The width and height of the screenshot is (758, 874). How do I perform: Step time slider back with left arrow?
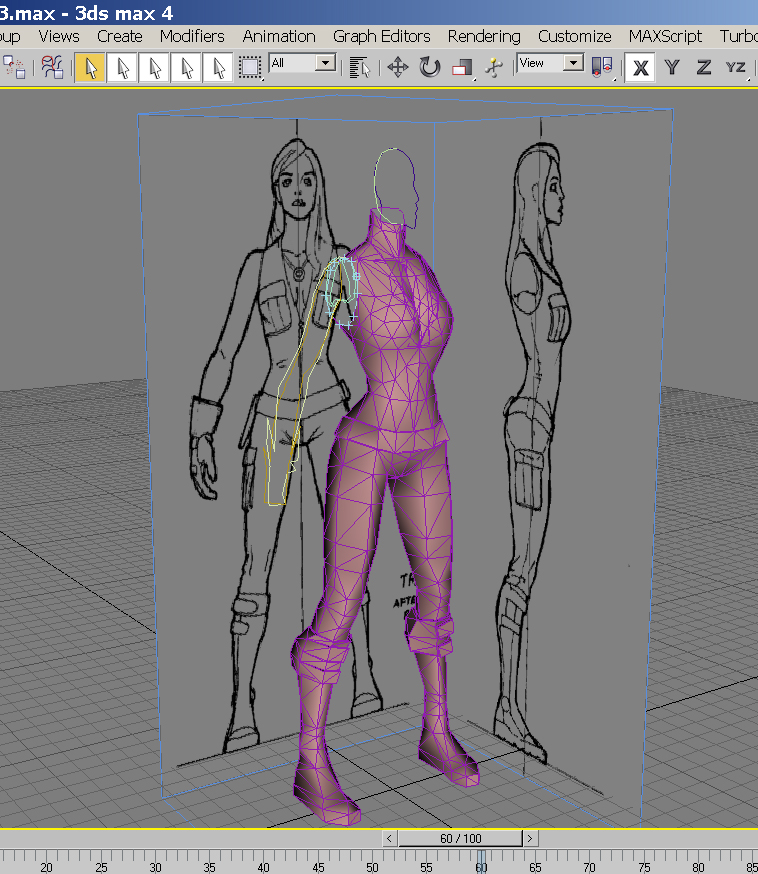point(391,838)
